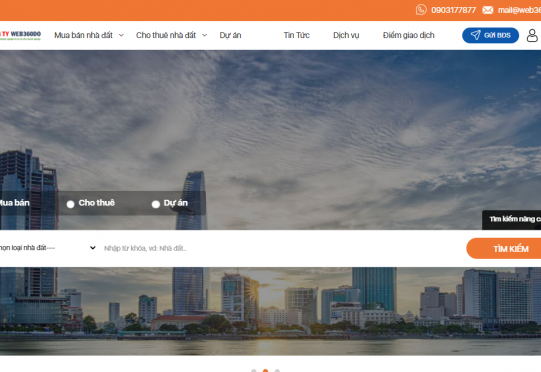Select the Dự án radio button

tap(156, 204)
